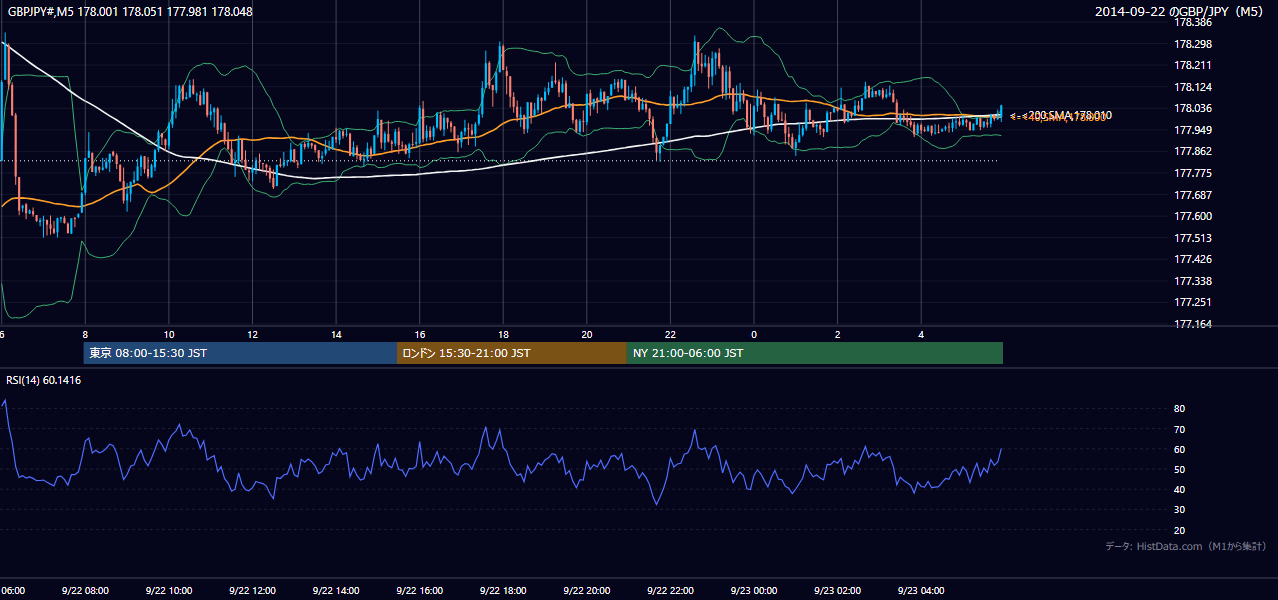Click price axis label 178.036
This screenshot has height=600, width=1278.
coord(1193,108)
